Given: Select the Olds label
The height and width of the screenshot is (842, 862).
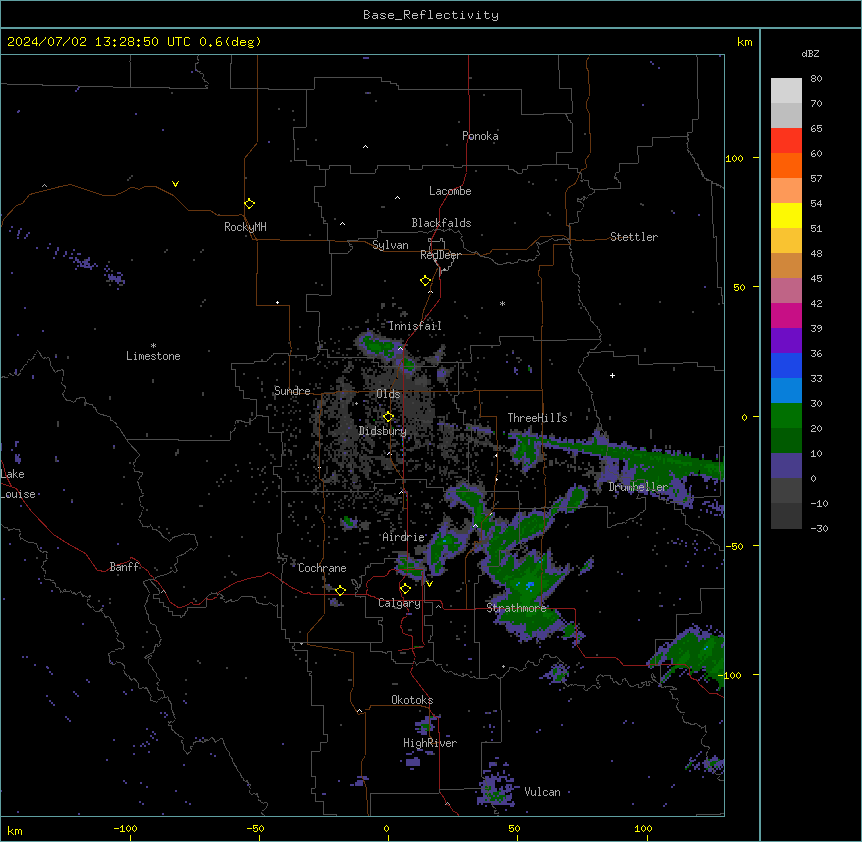Looking at the screenshot, I should tap(388, 394).
